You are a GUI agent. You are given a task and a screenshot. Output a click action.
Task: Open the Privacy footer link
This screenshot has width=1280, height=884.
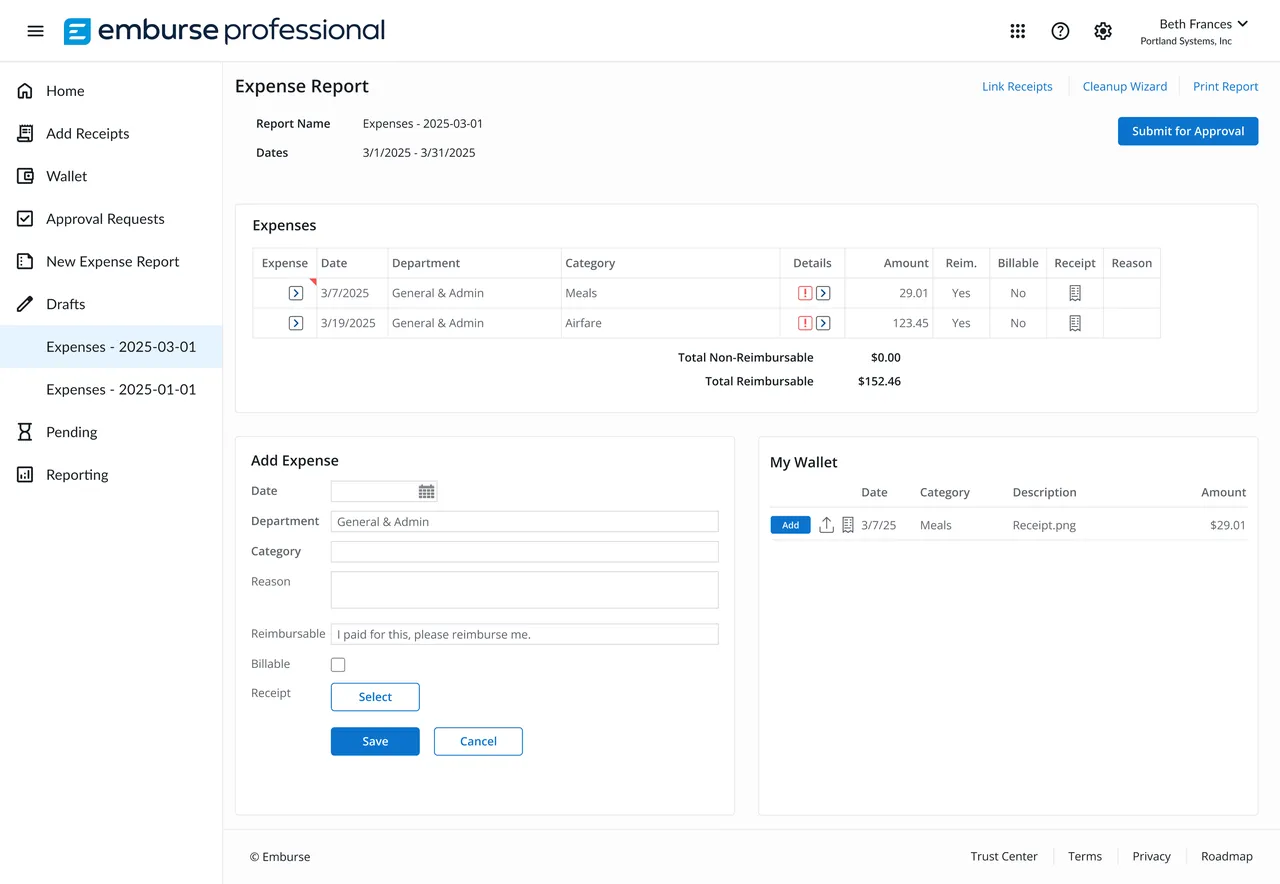[x=1151, y=857]
